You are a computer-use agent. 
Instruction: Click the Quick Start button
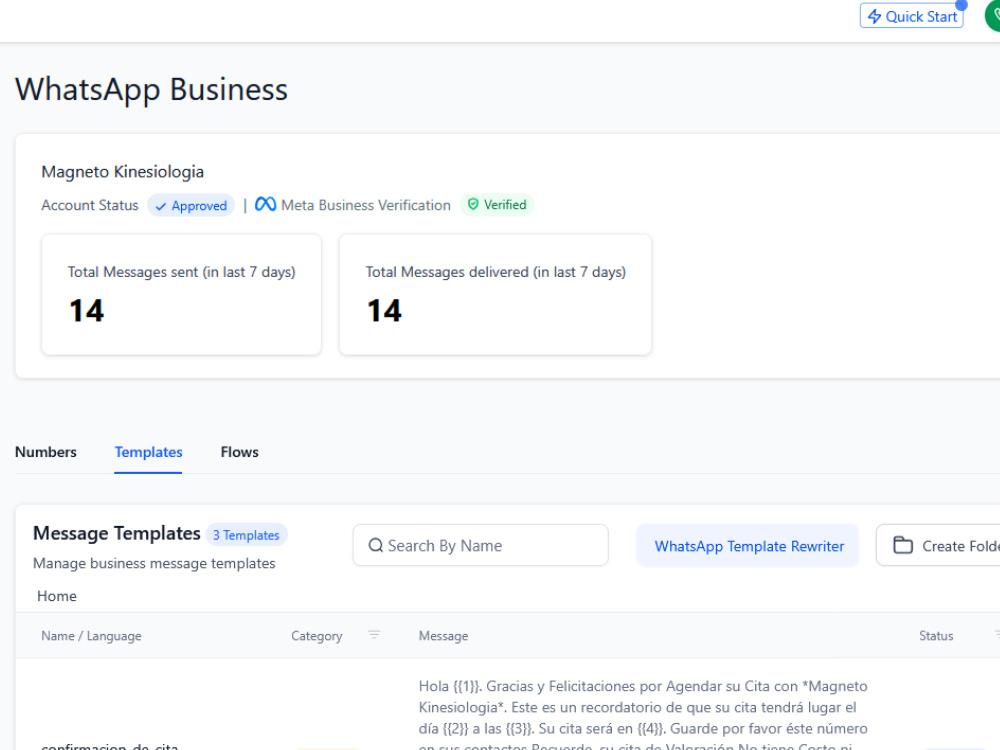pos(911,16)
